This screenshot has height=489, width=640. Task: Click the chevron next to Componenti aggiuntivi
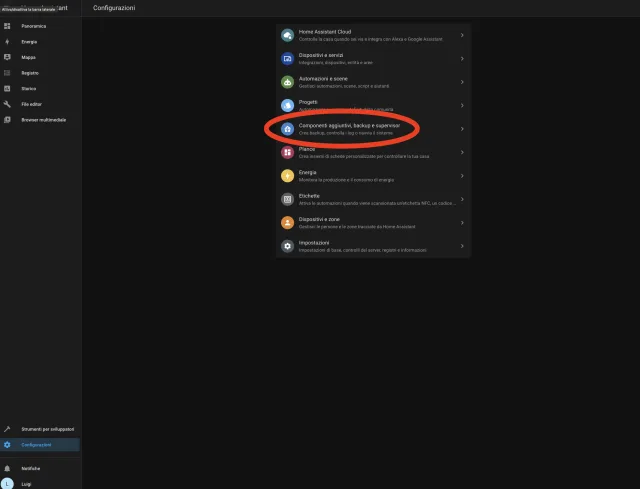[461, 129]
